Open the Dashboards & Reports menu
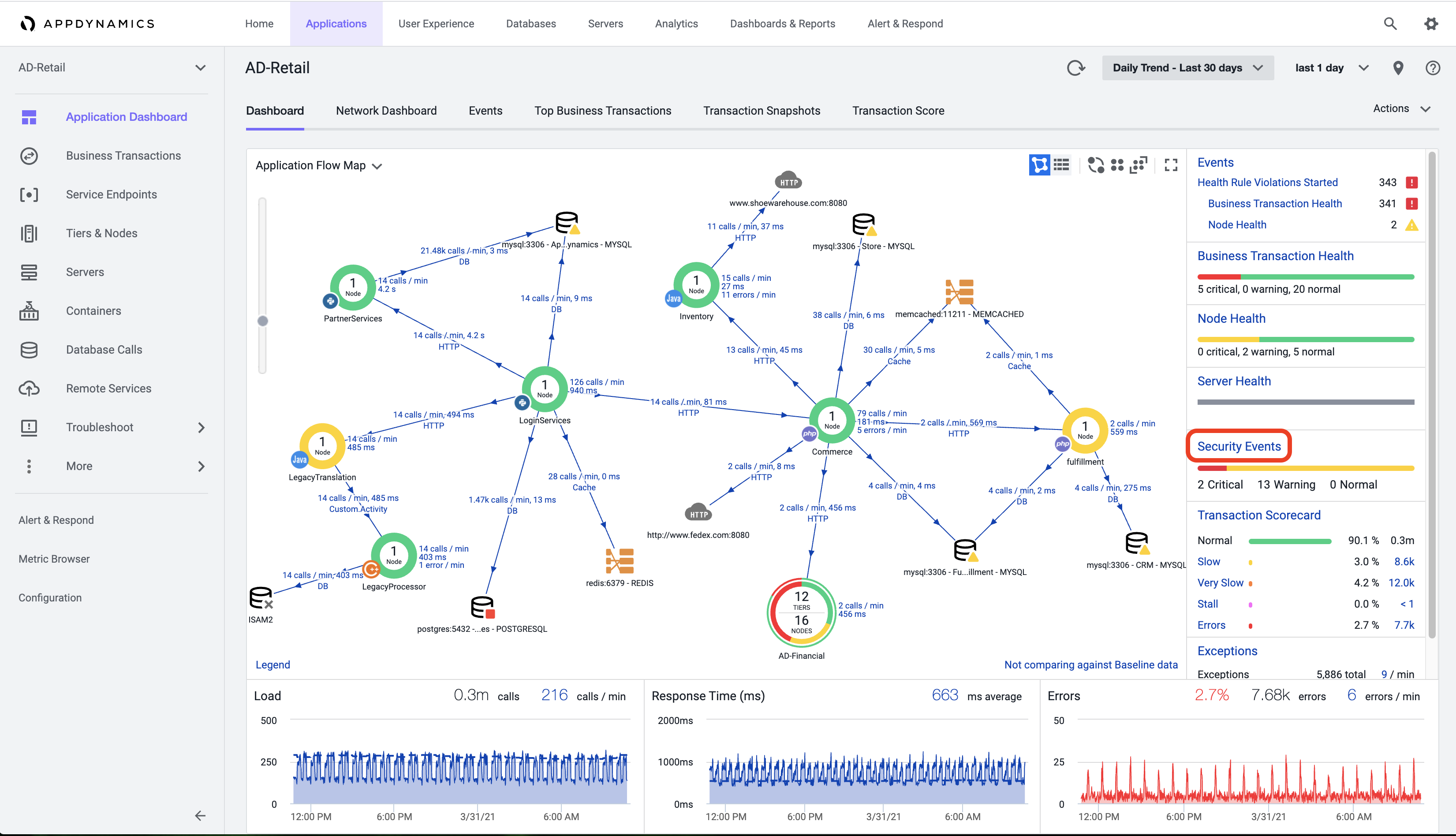Viewport: 1456px width, 836px height. click(x=783, y=23)
